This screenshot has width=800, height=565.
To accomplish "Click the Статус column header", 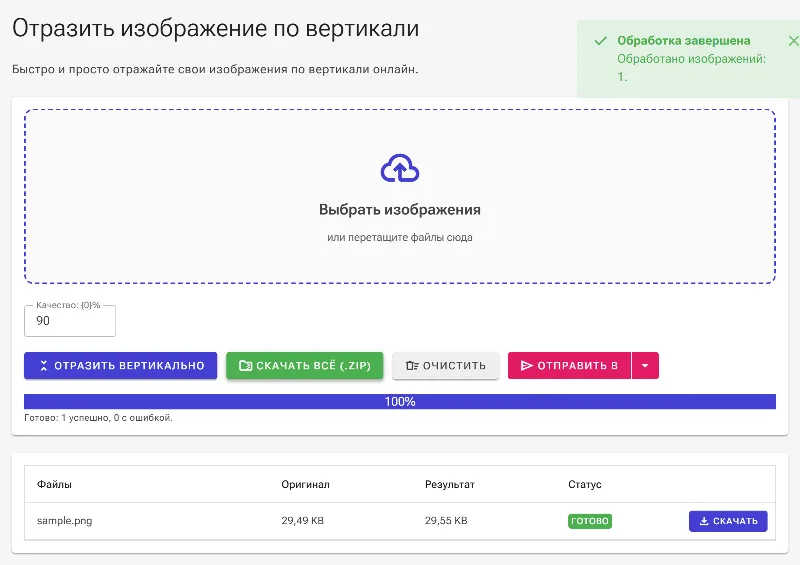I will click(585, 484).
